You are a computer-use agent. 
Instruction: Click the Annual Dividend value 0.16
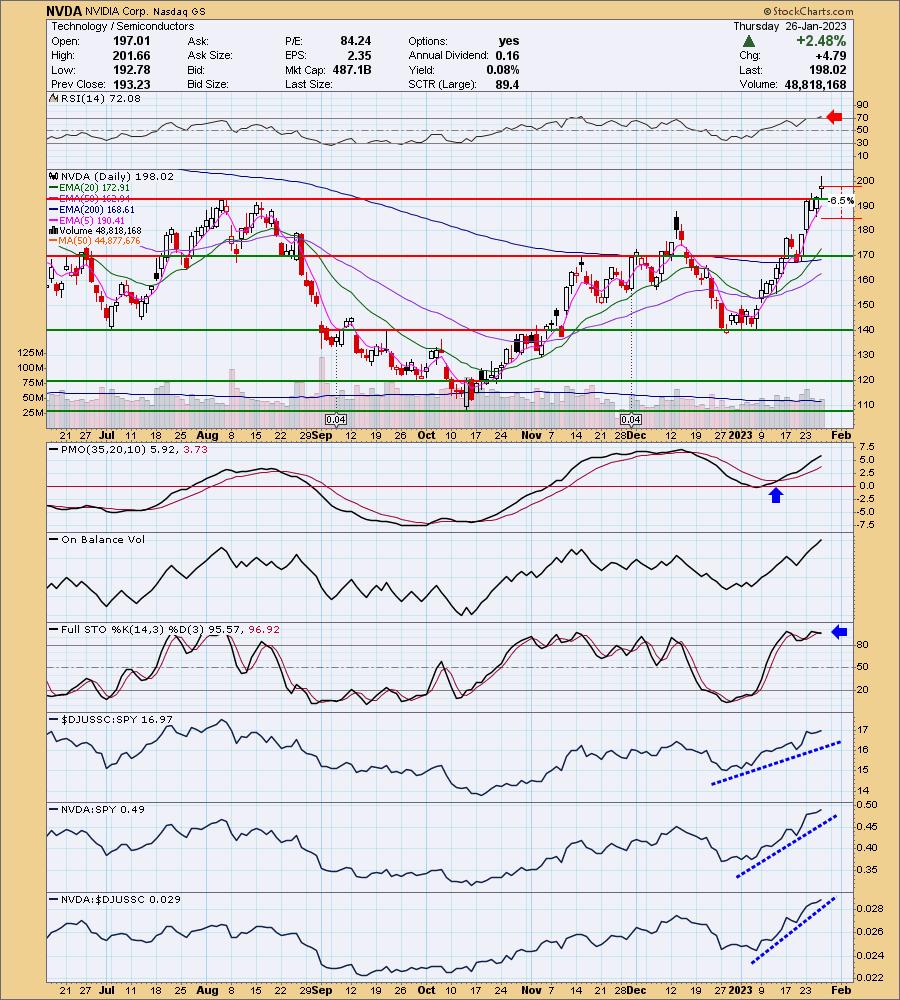(507, 55)
